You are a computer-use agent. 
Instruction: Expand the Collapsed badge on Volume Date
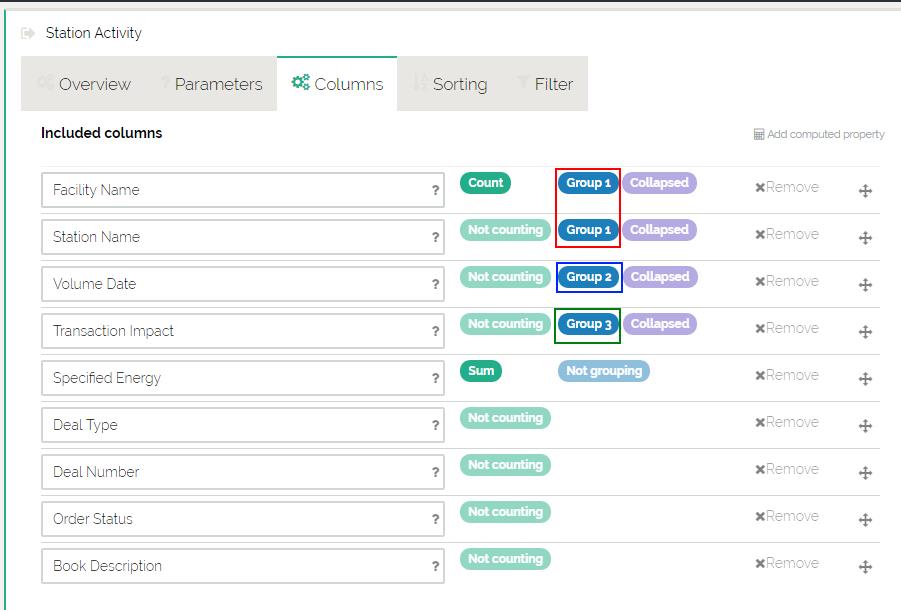tap(659, 277)
